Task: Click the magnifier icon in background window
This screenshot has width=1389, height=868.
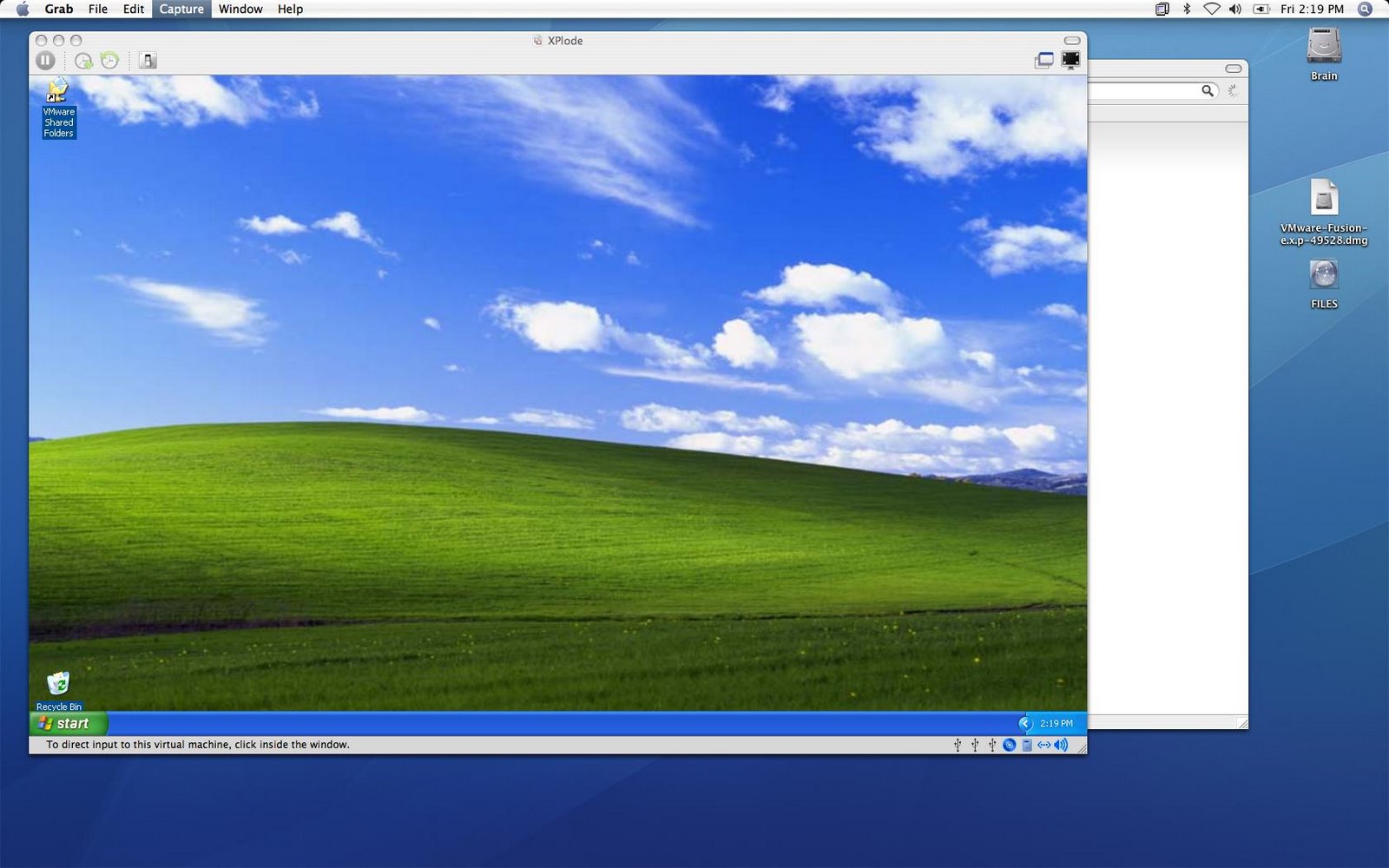Action: click(x=1208, y=90)
